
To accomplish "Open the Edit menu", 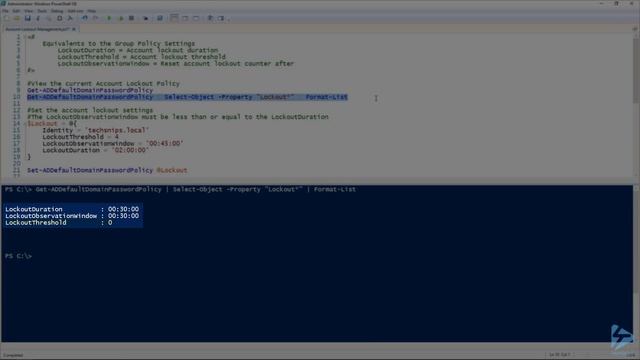I will click(16, 11).
